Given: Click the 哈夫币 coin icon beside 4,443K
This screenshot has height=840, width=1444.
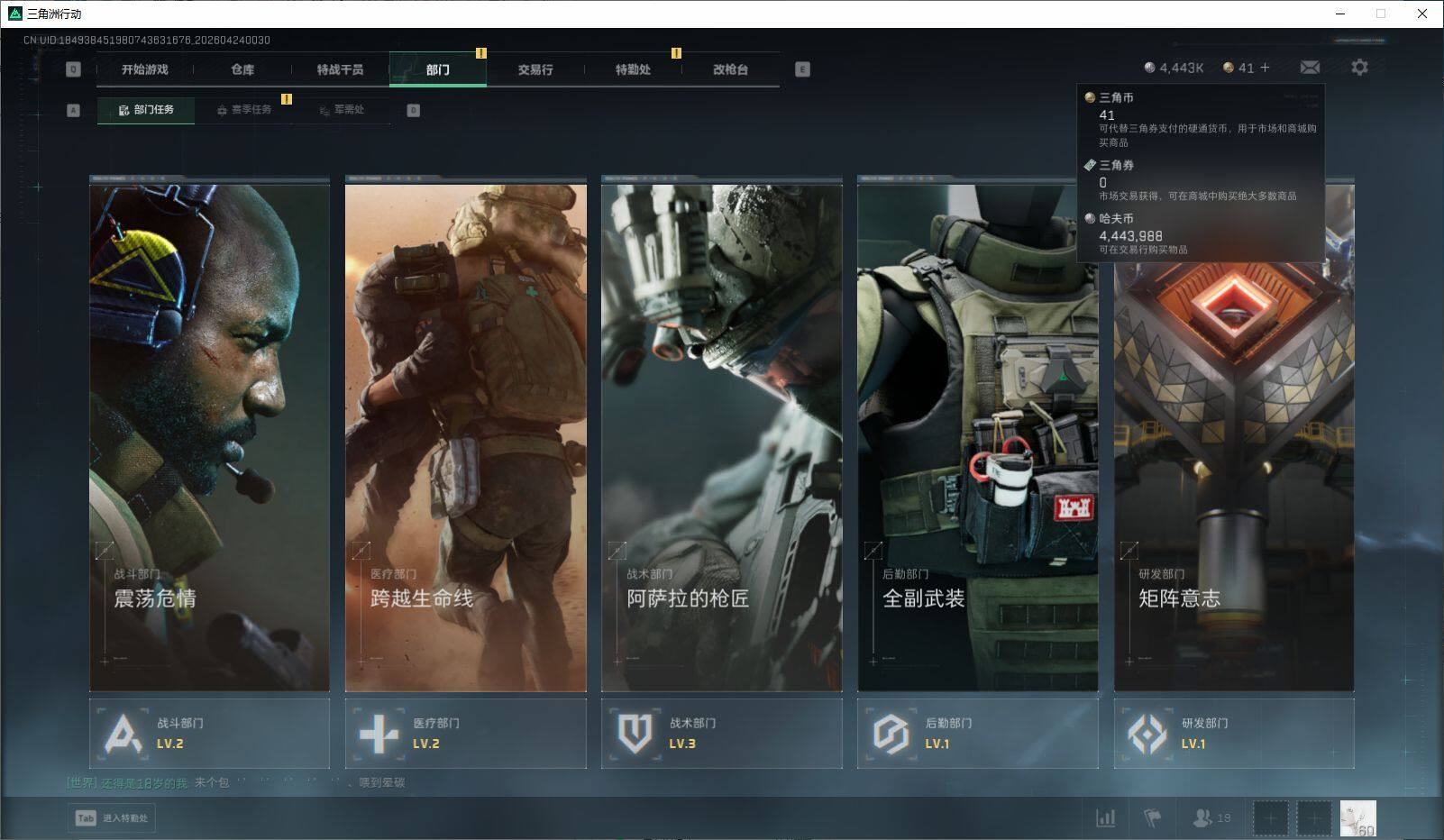Looking at the screenshot, I should point(1149,68).
